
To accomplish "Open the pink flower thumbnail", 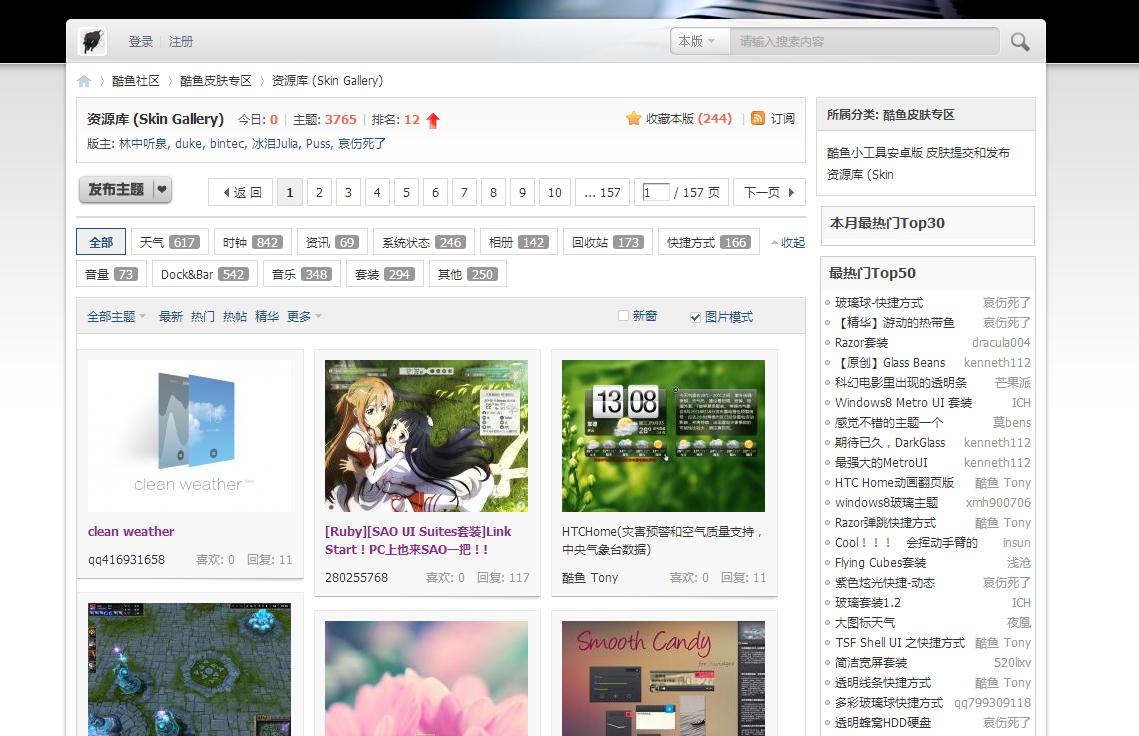I will [x=426, y=678].
